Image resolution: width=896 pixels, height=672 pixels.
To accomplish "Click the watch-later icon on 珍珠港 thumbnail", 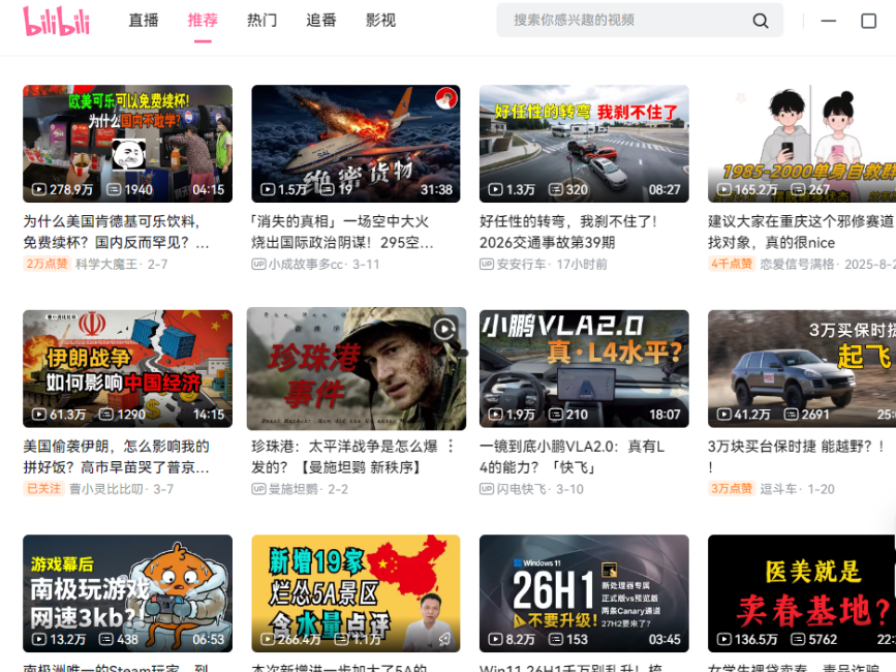I will pos(445,328).
